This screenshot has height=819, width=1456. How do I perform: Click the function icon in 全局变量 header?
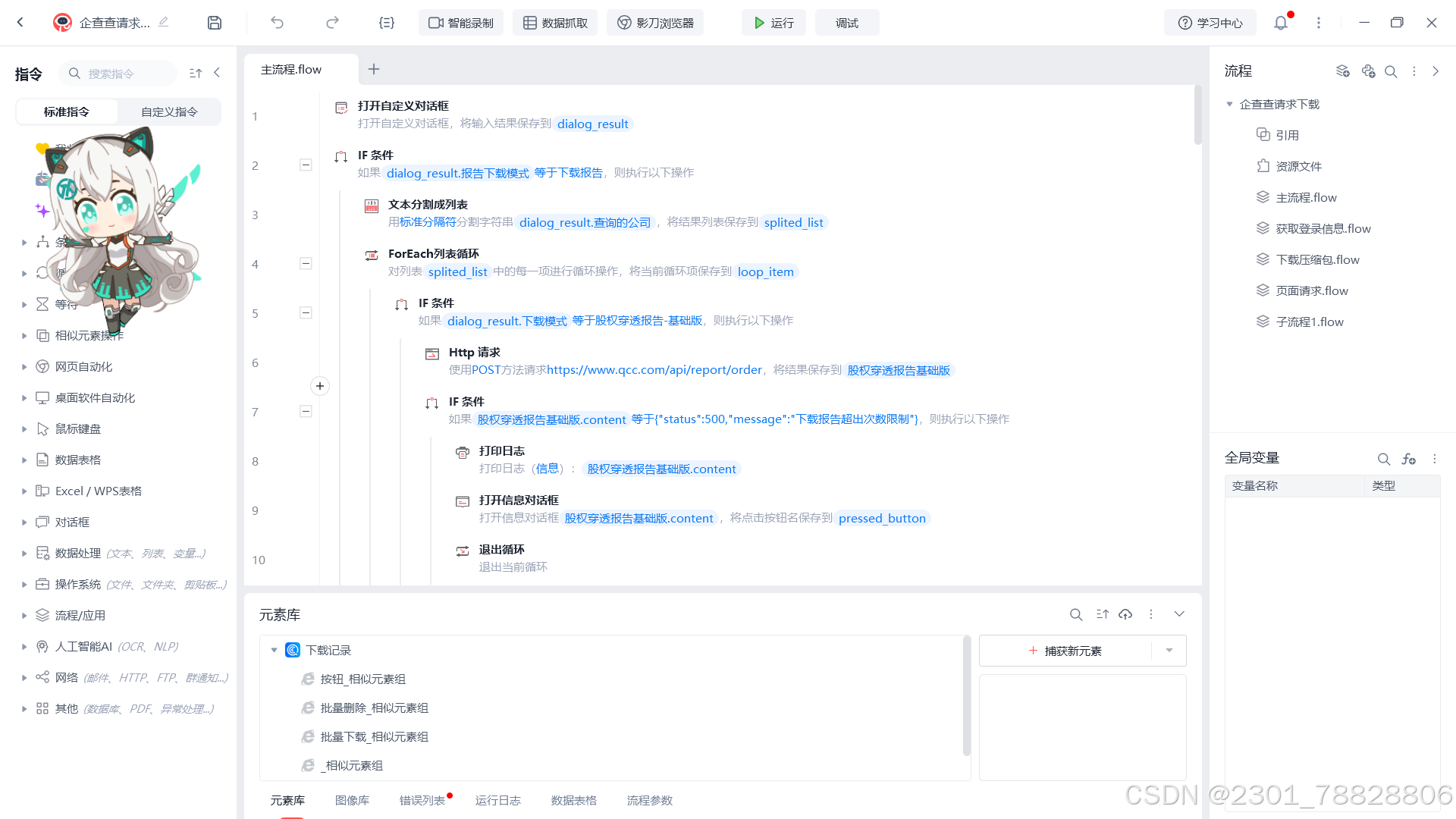[1409, 459]
